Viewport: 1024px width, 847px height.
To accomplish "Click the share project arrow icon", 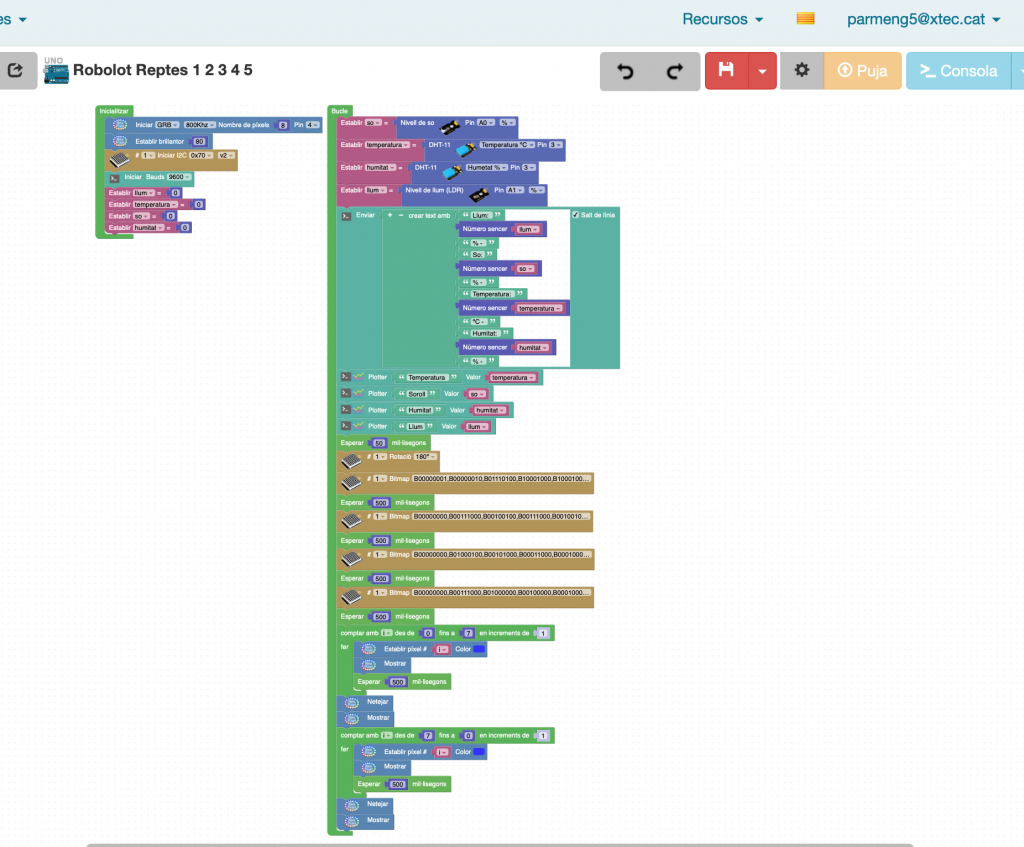I will click(x=16, y=71).
